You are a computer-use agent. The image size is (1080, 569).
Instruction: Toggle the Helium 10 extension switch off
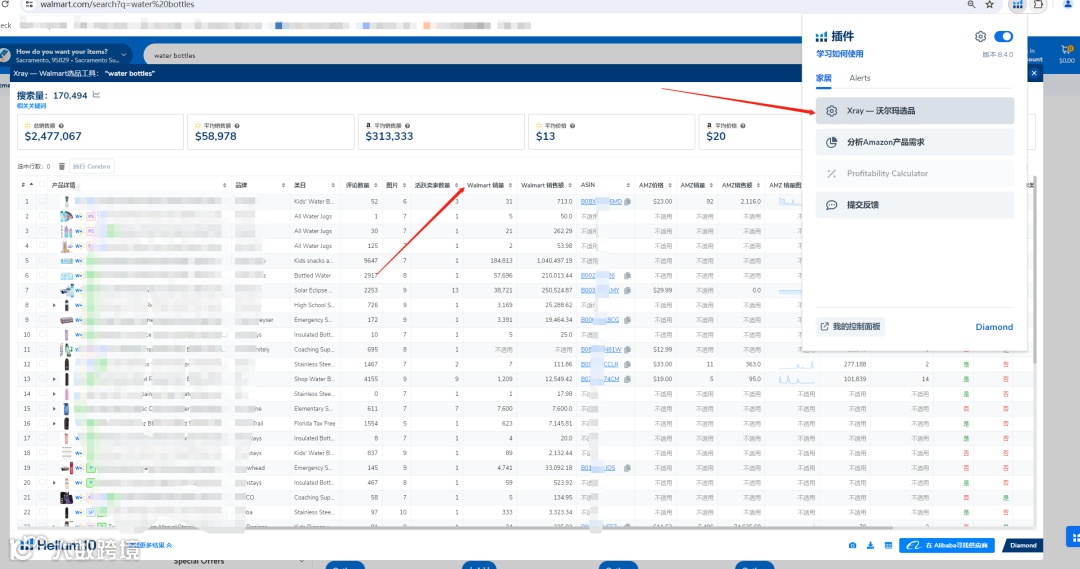(x=1004, y=37)
